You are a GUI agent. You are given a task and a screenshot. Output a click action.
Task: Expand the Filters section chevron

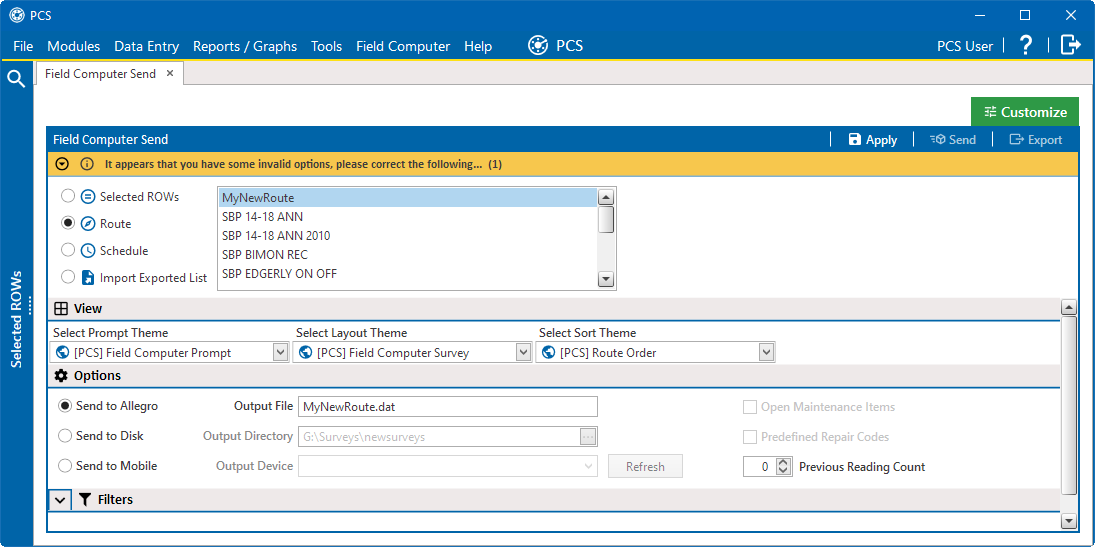point(61,499)
